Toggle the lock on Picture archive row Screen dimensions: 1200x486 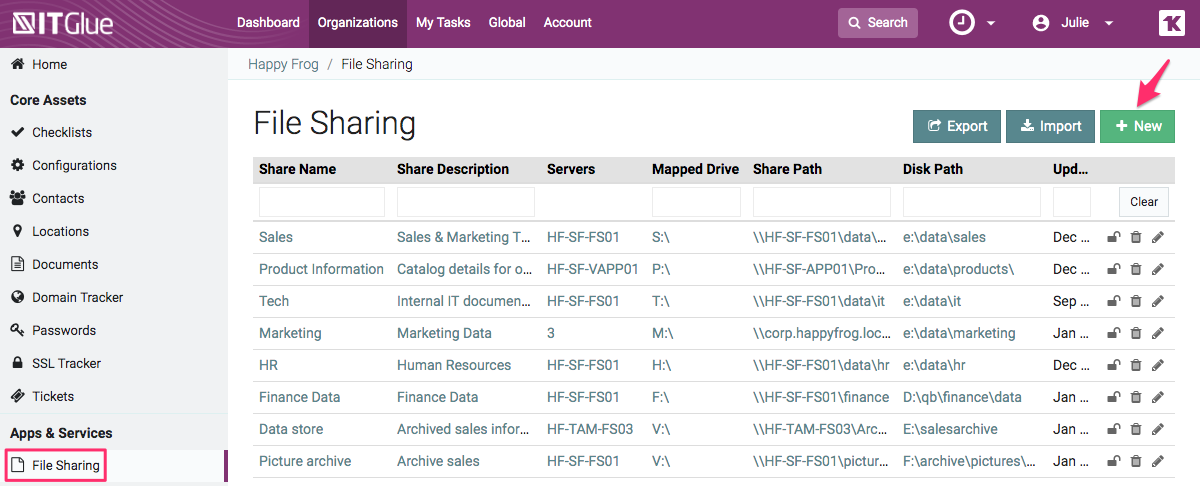[x=1113, y=461]
